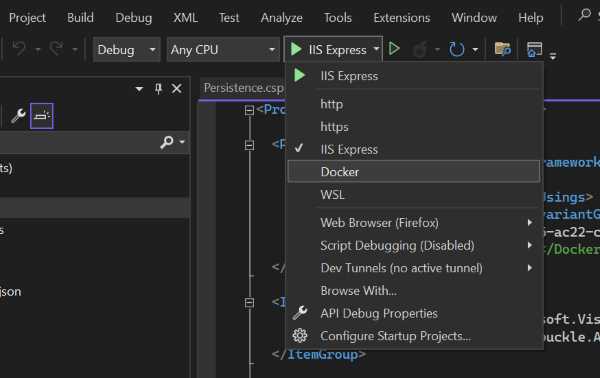600x378 pixels.
Task: Select the http launch profile
Action: [413, 104]
